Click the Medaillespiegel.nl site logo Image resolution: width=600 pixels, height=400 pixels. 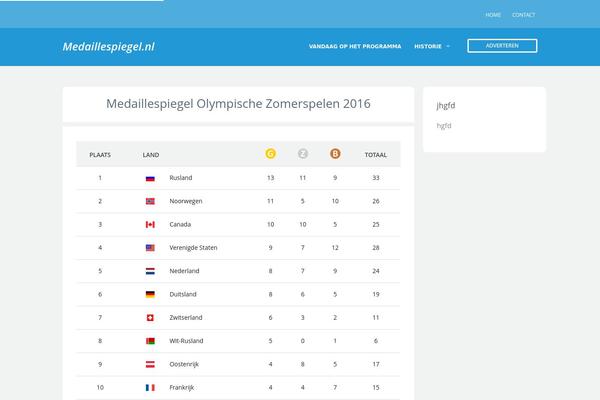tap(109, 47)
